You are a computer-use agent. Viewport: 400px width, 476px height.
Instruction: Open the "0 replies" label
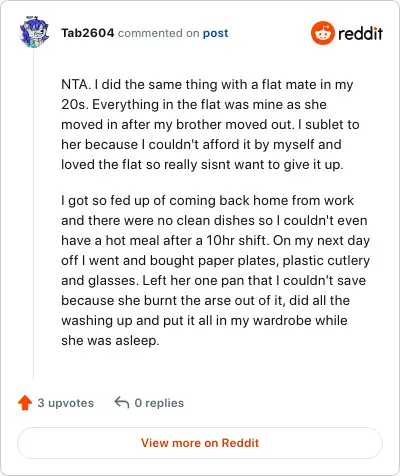pyautogui.click(x=159, y=403)
